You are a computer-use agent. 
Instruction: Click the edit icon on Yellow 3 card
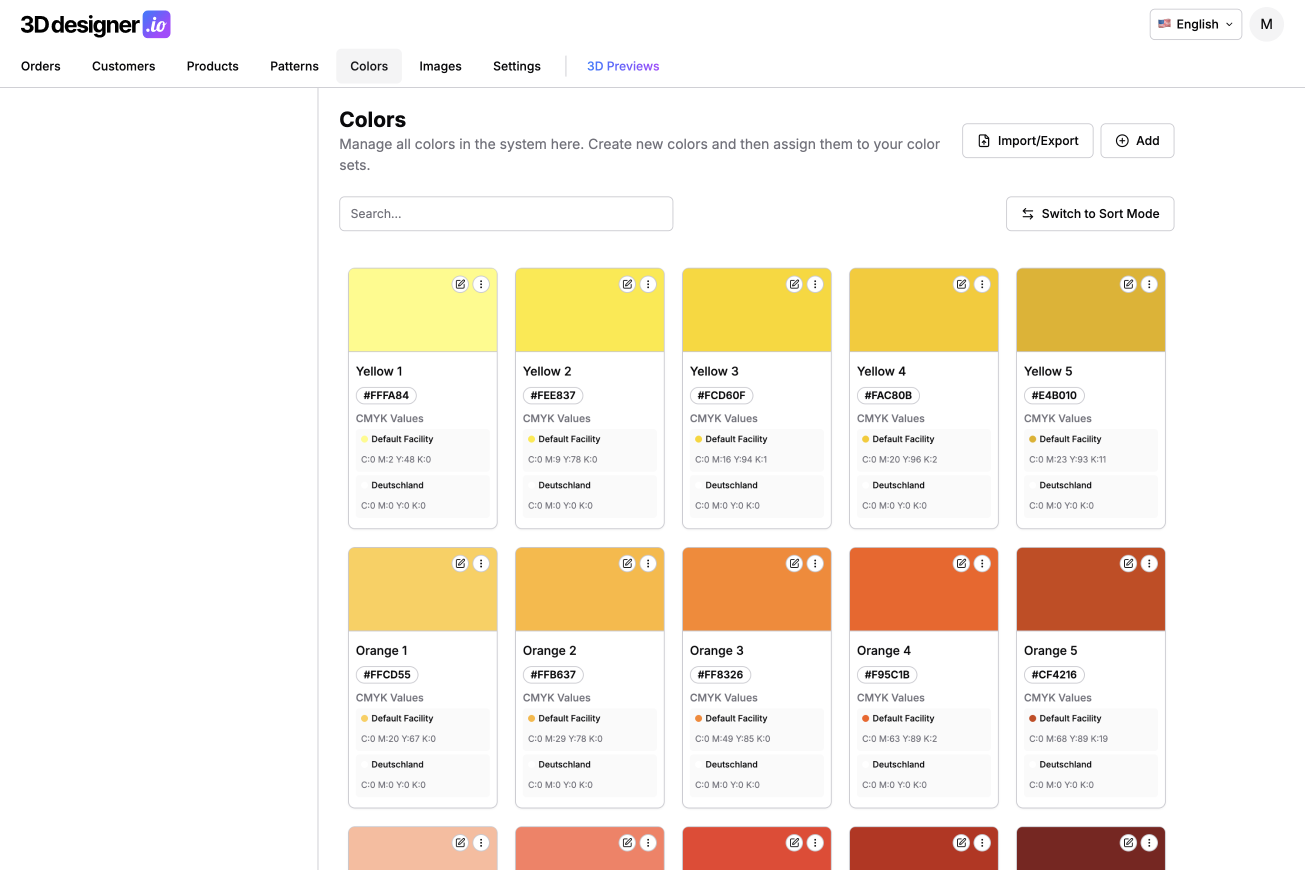[794, 284]
